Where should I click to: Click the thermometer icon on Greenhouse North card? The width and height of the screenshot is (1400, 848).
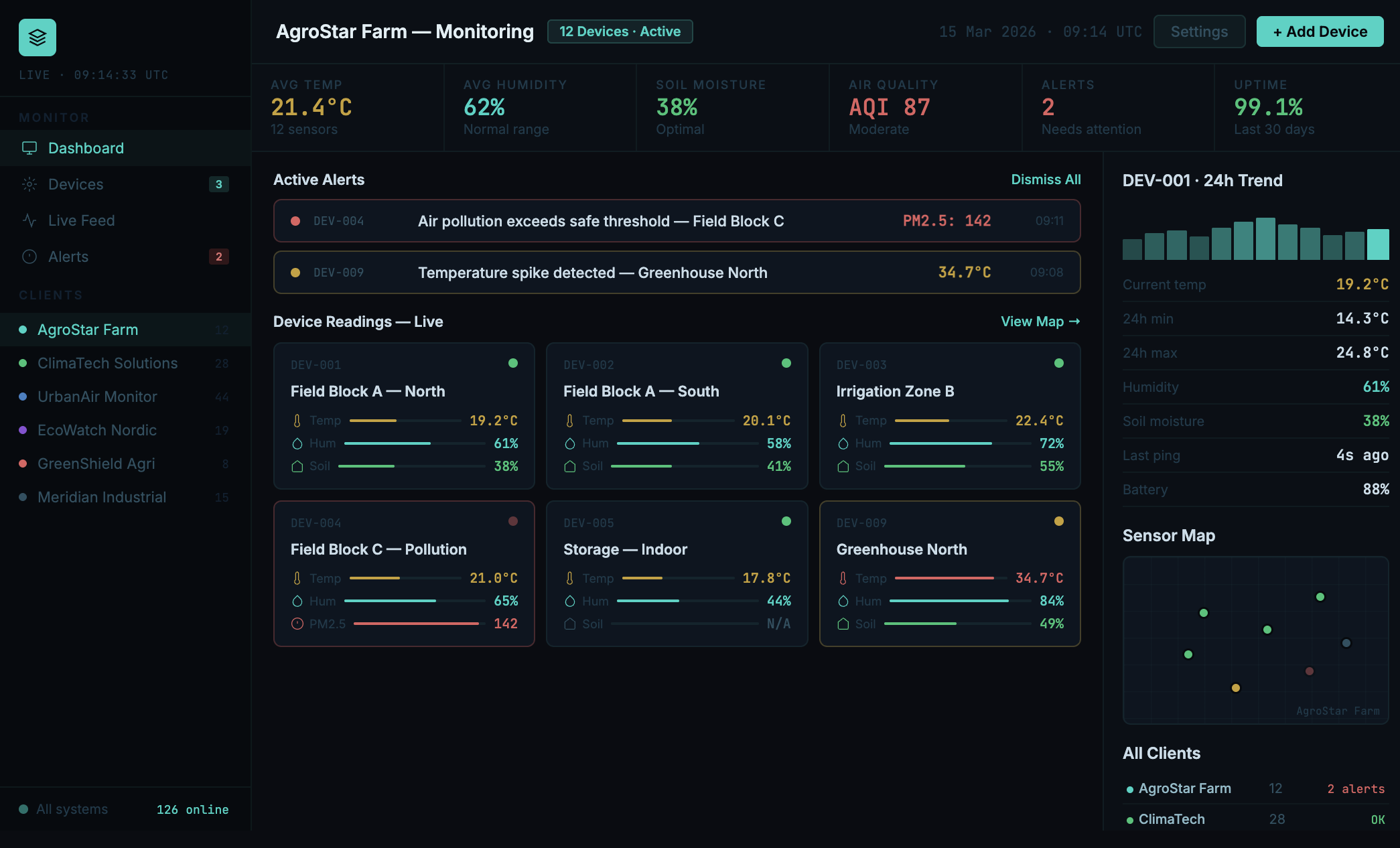coord(843,578)
